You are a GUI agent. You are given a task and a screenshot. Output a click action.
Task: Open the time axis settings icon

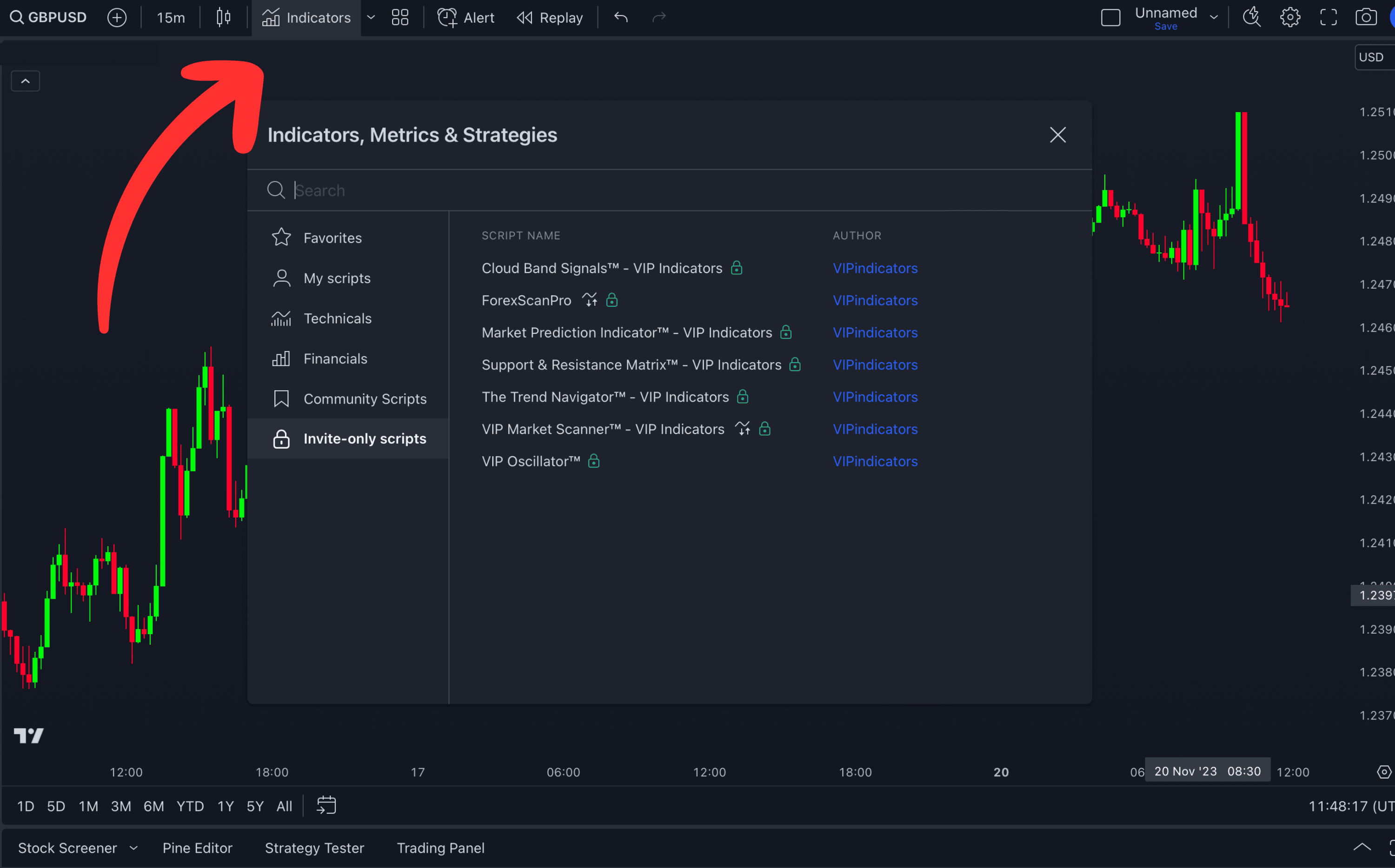(x=1383, y=772)
